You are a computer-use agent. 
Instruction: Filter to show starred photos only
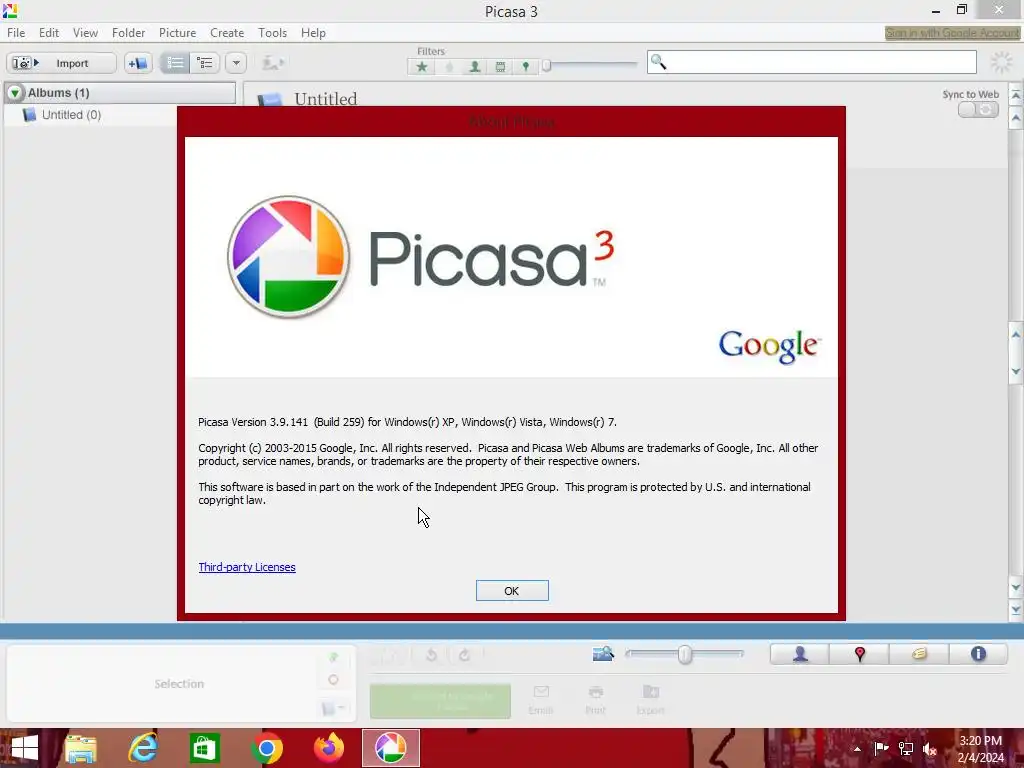coord(422,67)
